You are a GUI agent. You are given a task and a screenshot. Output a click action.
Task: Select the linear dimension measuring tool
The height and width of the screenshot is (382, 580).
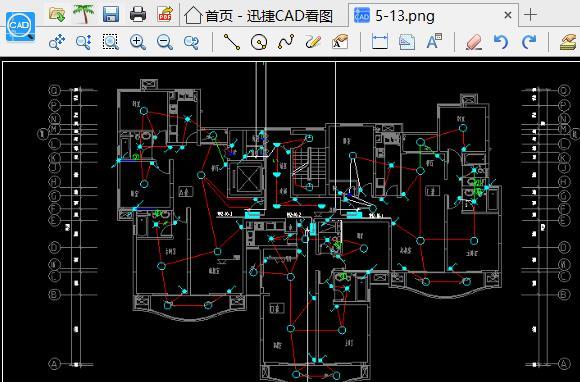380,42
